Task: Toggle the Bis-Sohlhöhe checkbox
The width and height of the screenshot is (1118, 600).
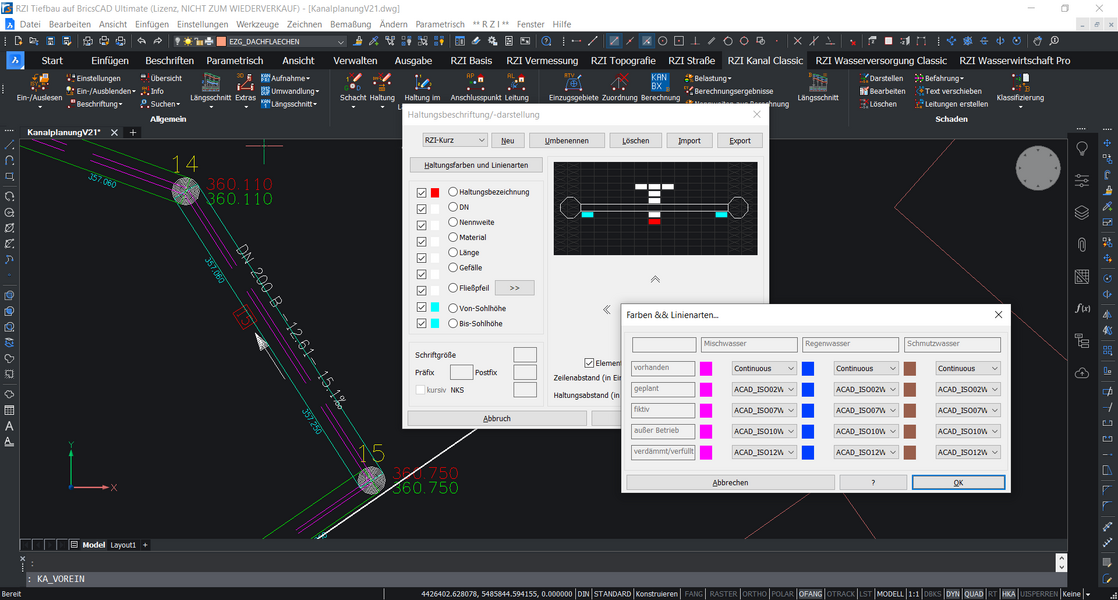Action: click(421, 324)
